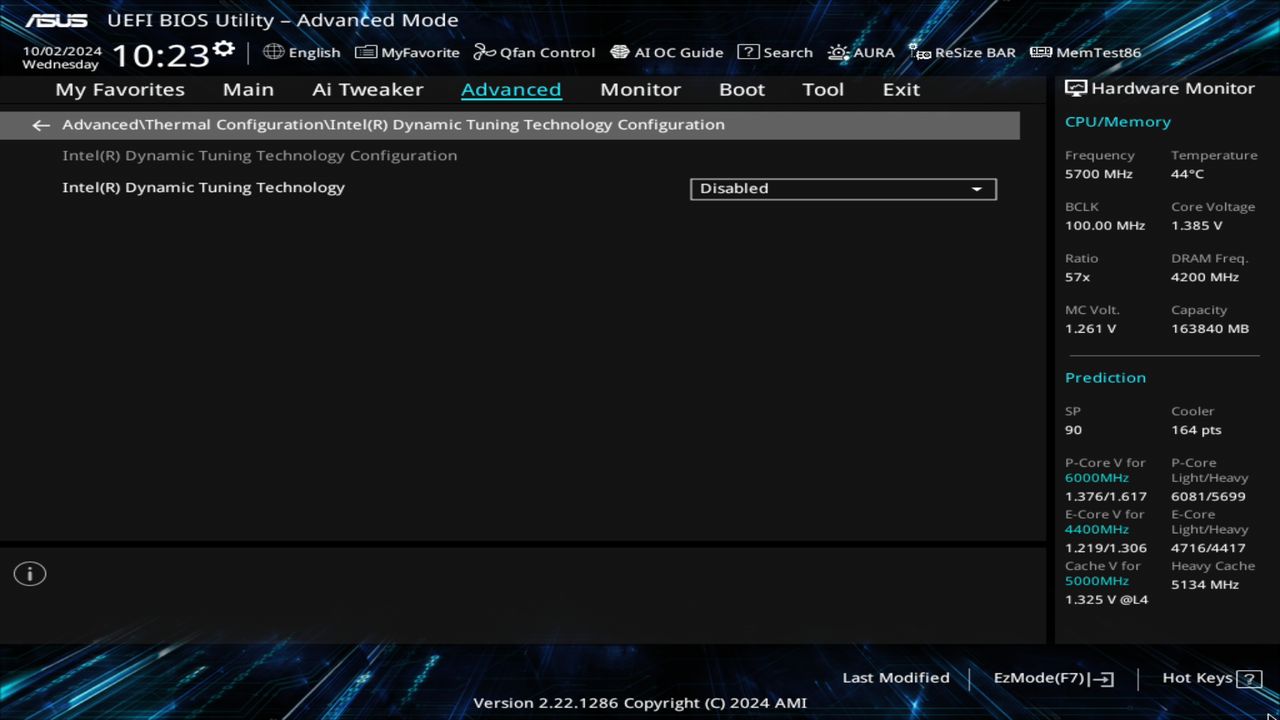The height and width of the screenshot is (720, 1280).
Task: Open the ReSize BAR option
Action: point(962,52)
